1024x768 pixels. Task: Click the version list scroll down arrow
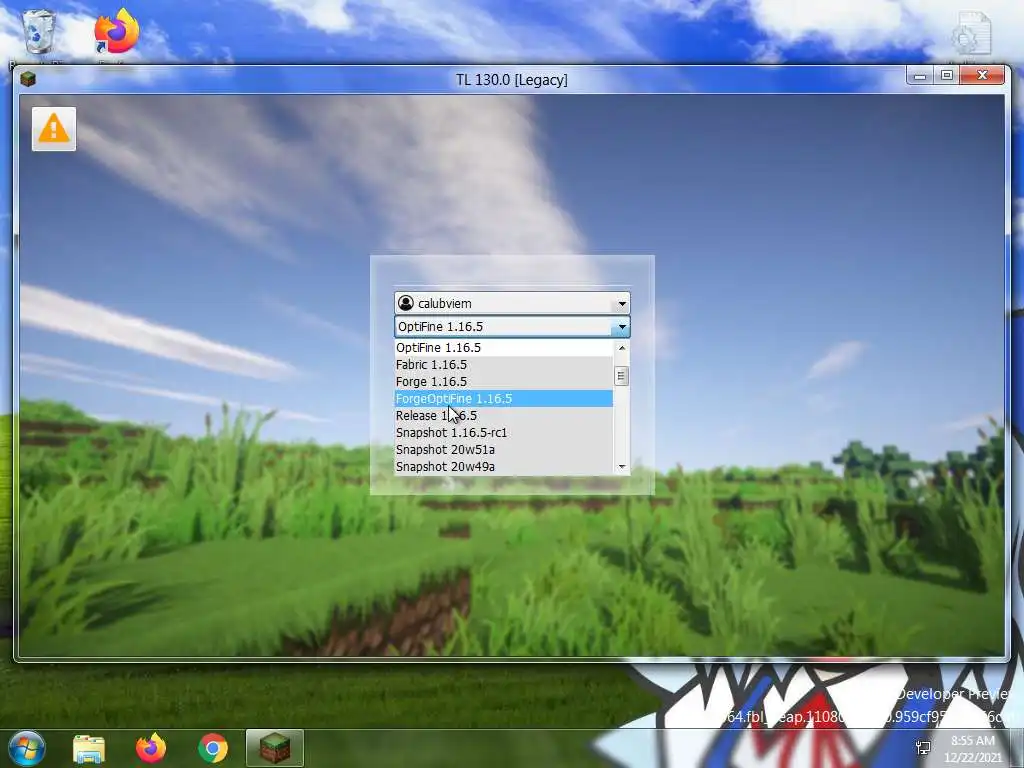tap(622, 466)
